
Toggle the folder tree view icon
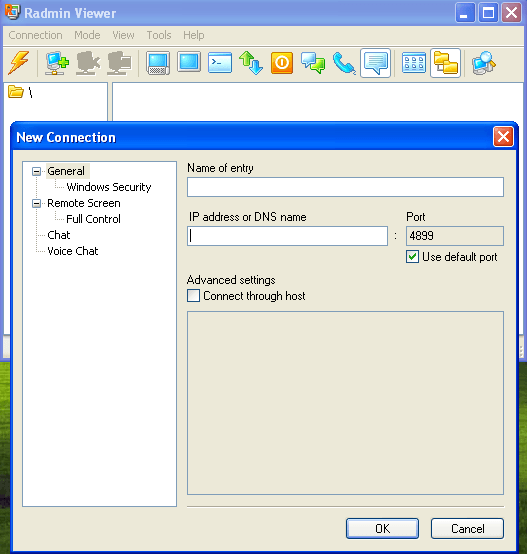point(445,63)
